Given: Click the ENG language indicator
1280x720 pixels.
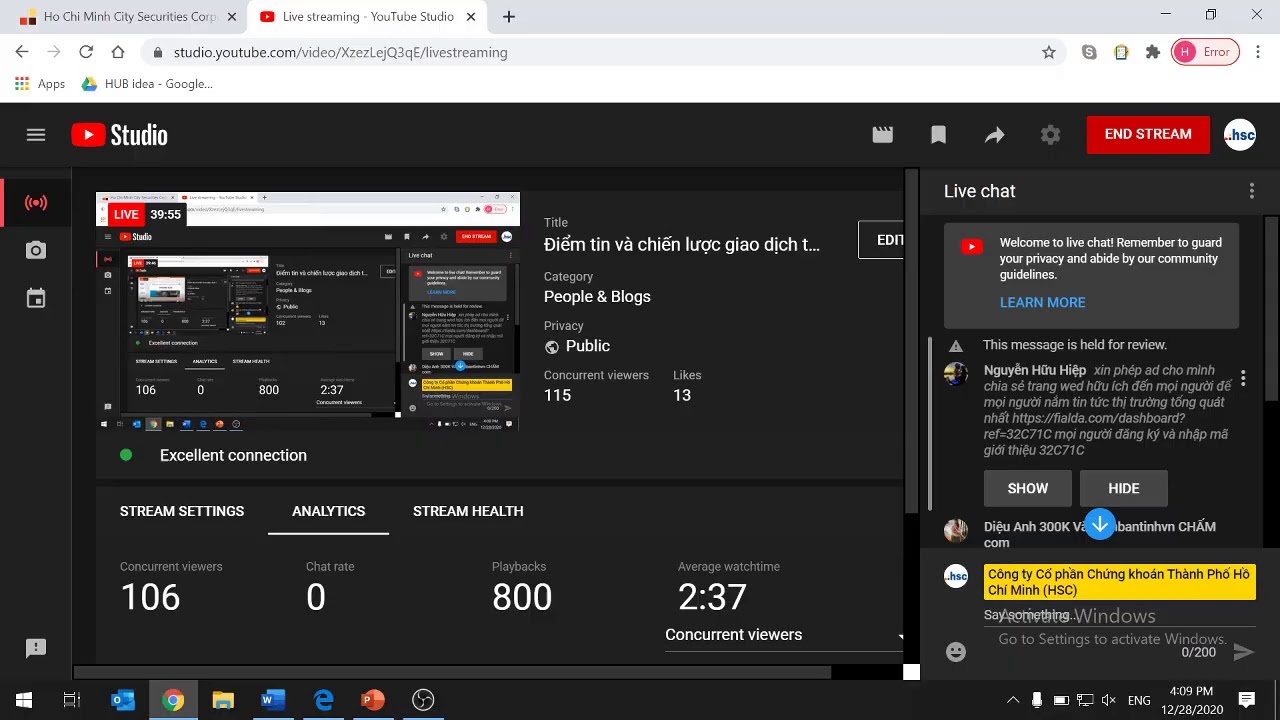Looking at the screenshot, I should [x=1139, y=700].
